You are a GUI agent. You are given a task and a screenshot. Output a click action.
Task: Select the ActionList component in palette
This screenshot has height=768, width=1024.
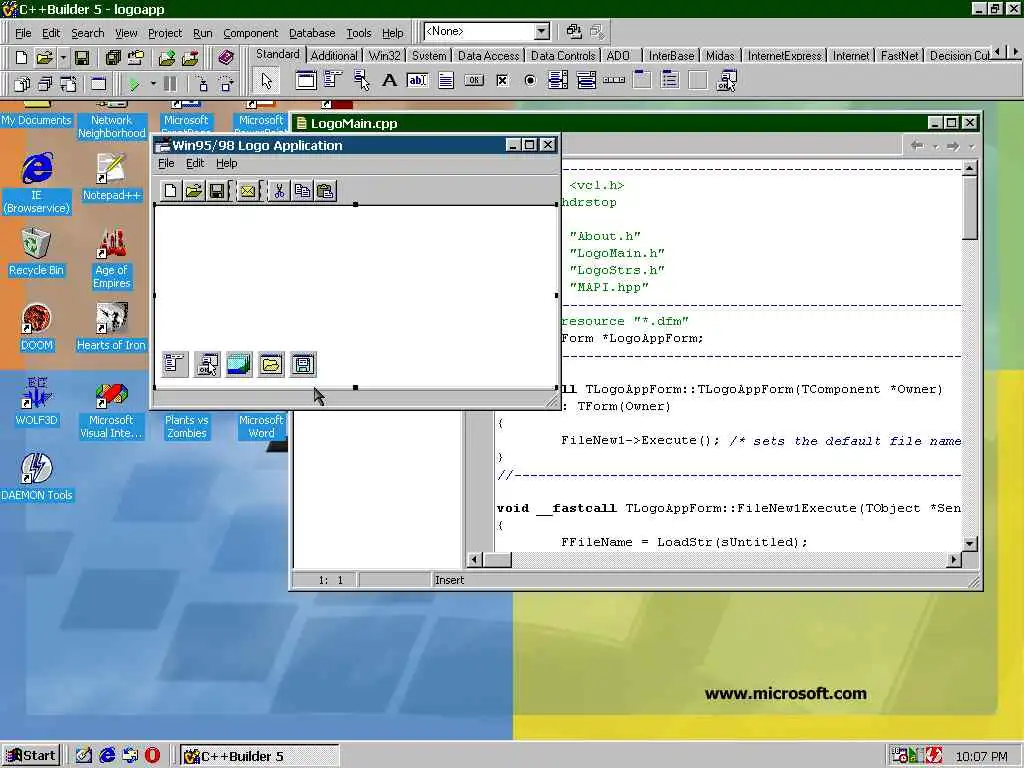[727, 80]
